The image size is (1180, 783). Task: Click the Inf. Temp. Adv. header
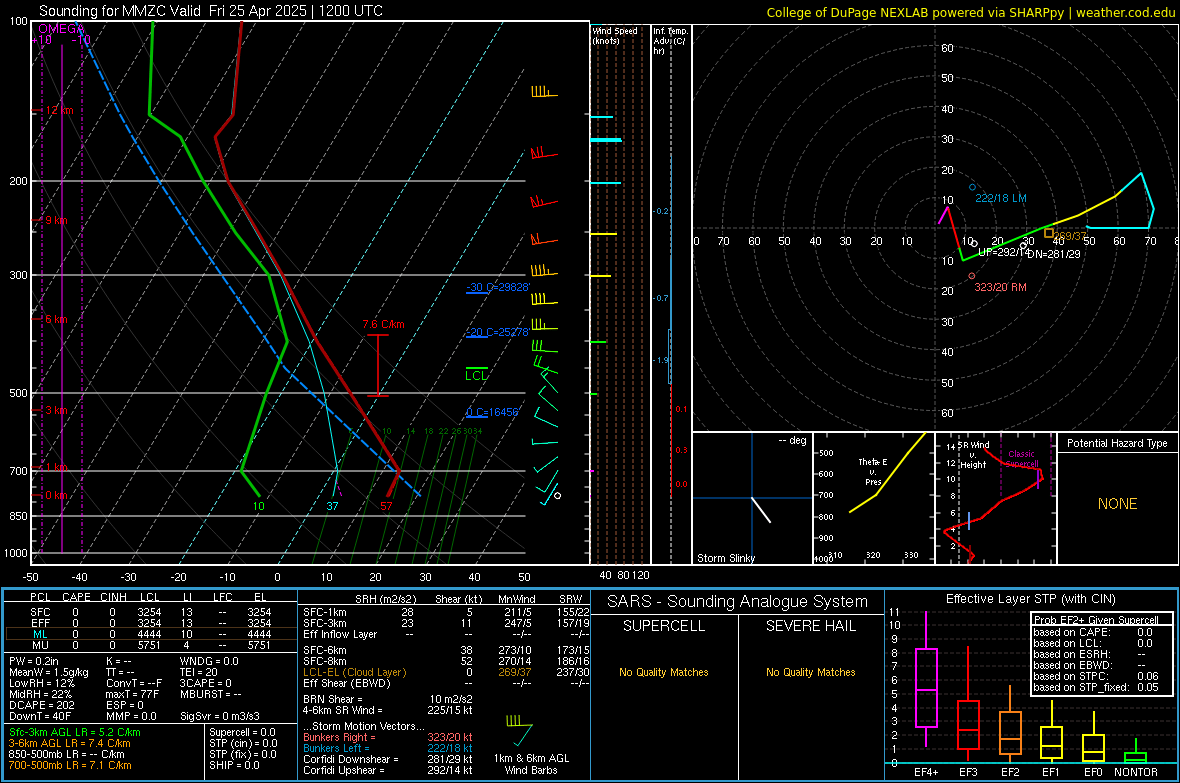[x=670, y=41]
